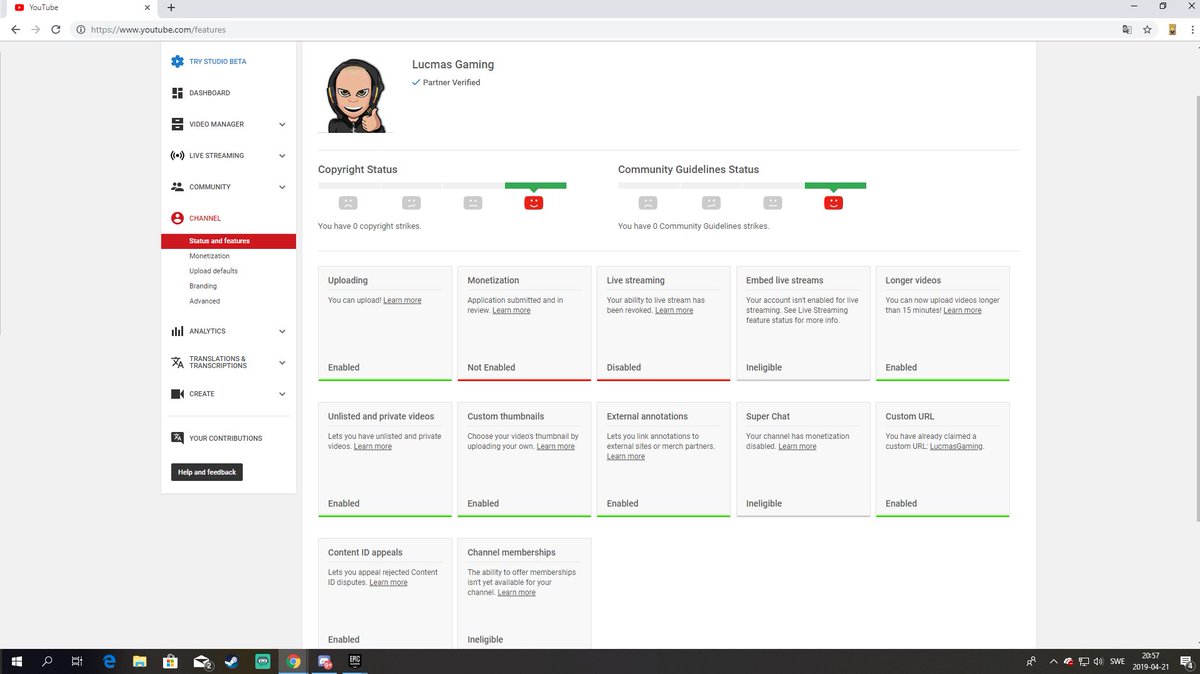Expand the Live Streaming section chevron
This screenshot has width=1200, height=674.
click(282, 156)
